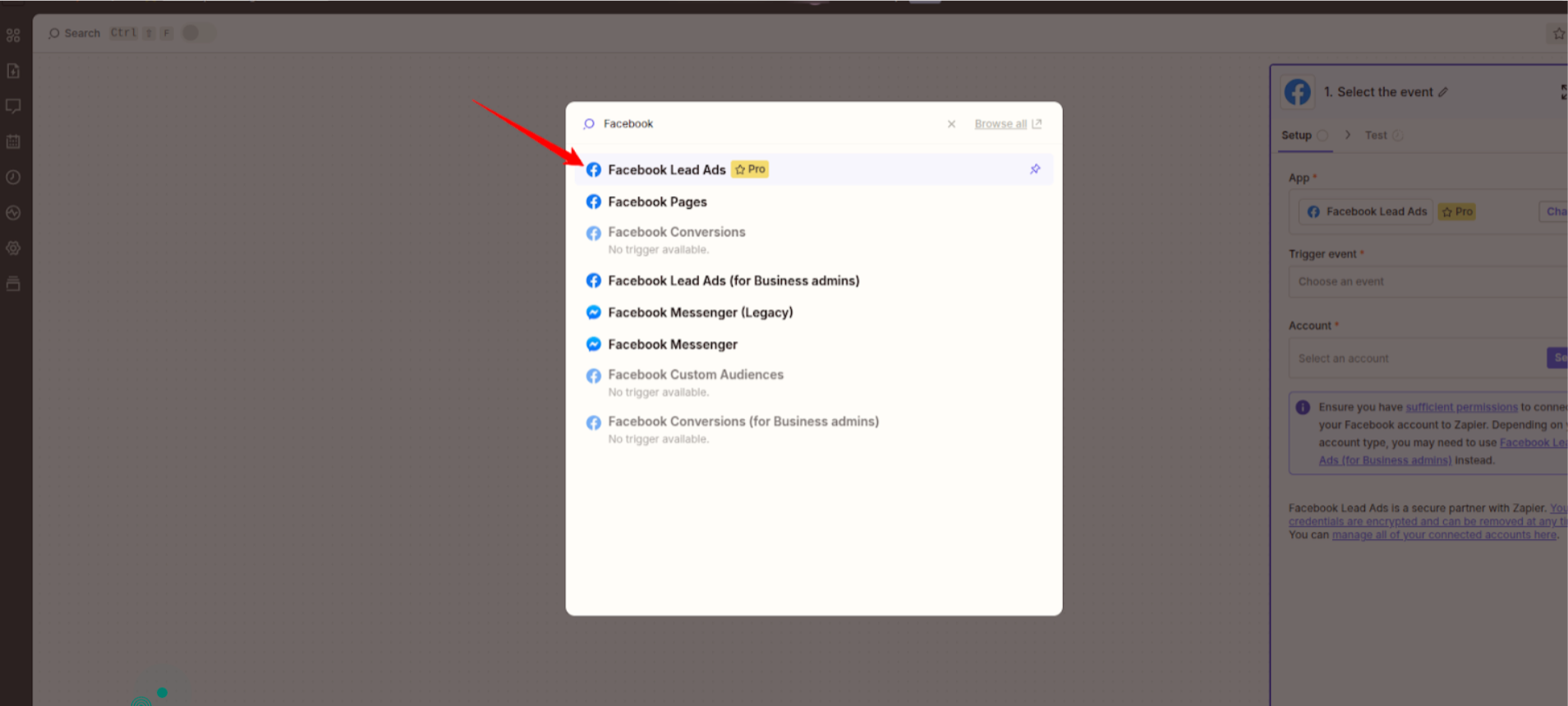Viewport: 1568px width, 706px height.
Task: Pick "Facebook Lead Ads (for Business admins)" in results
Action: [x=814, y=280]
